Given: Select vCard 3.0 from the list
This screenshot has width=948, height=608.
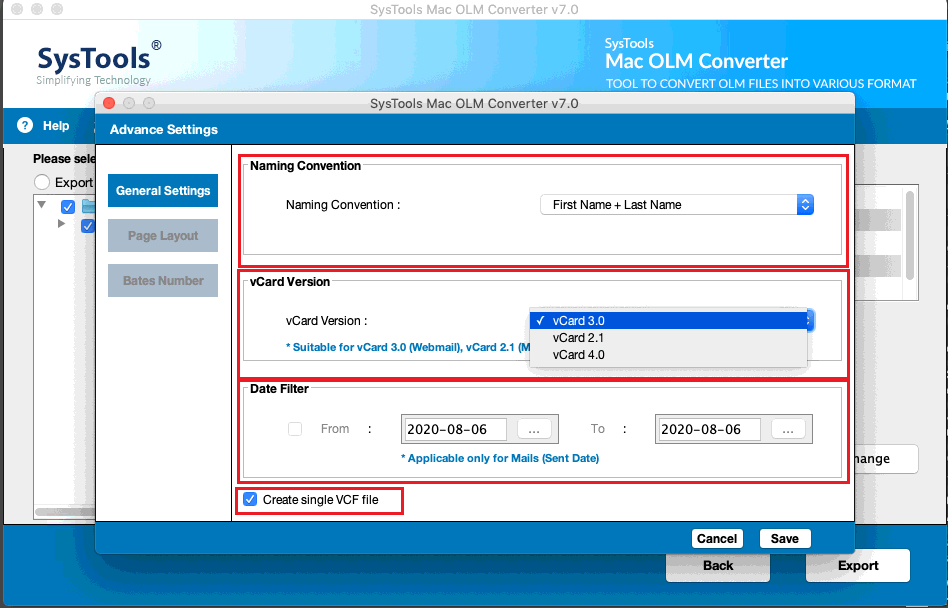Looking at the screenshot, I should point(668,321).
